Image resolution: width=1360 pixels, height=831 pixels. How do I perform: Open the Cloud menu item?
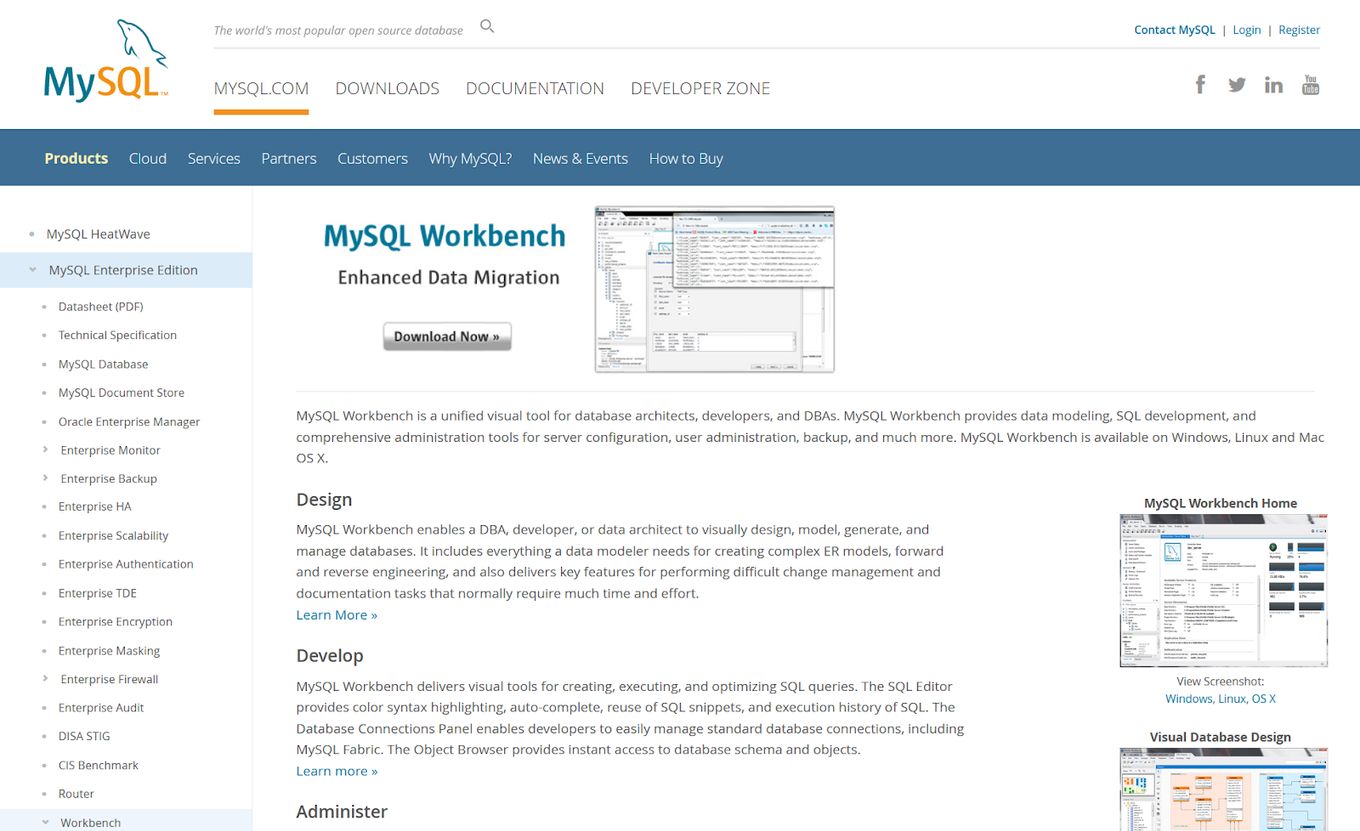pos(148,158)
